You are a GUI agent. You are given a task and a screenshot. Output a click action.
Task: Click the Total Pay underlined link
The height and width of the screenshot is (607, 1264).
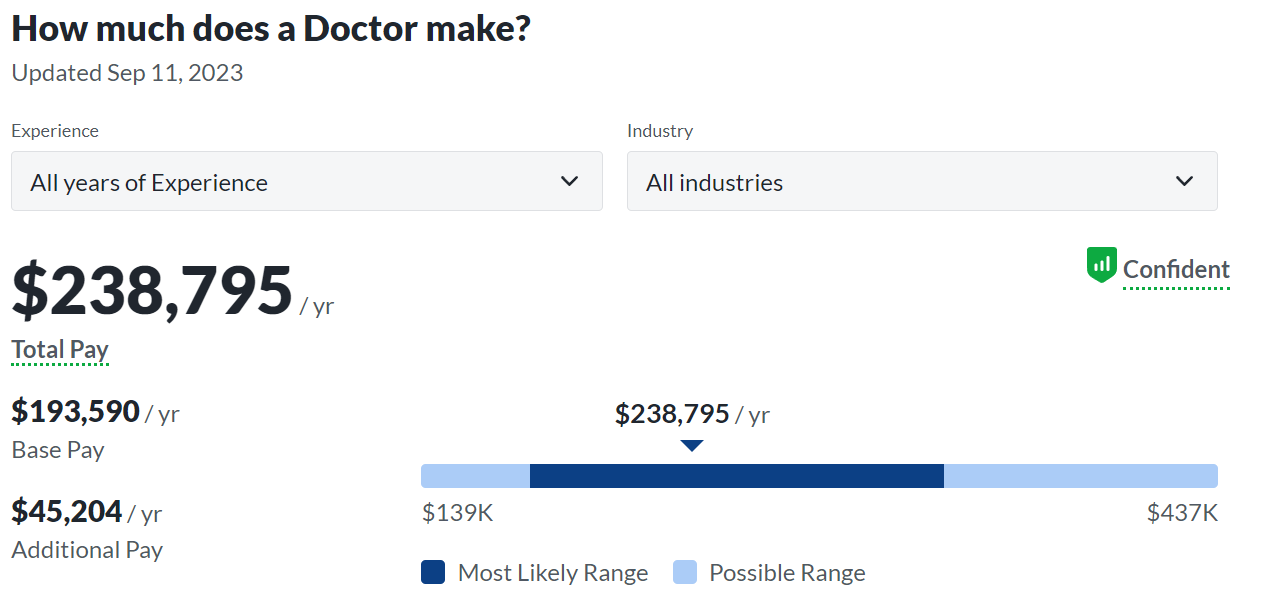(x=60, y=349)
